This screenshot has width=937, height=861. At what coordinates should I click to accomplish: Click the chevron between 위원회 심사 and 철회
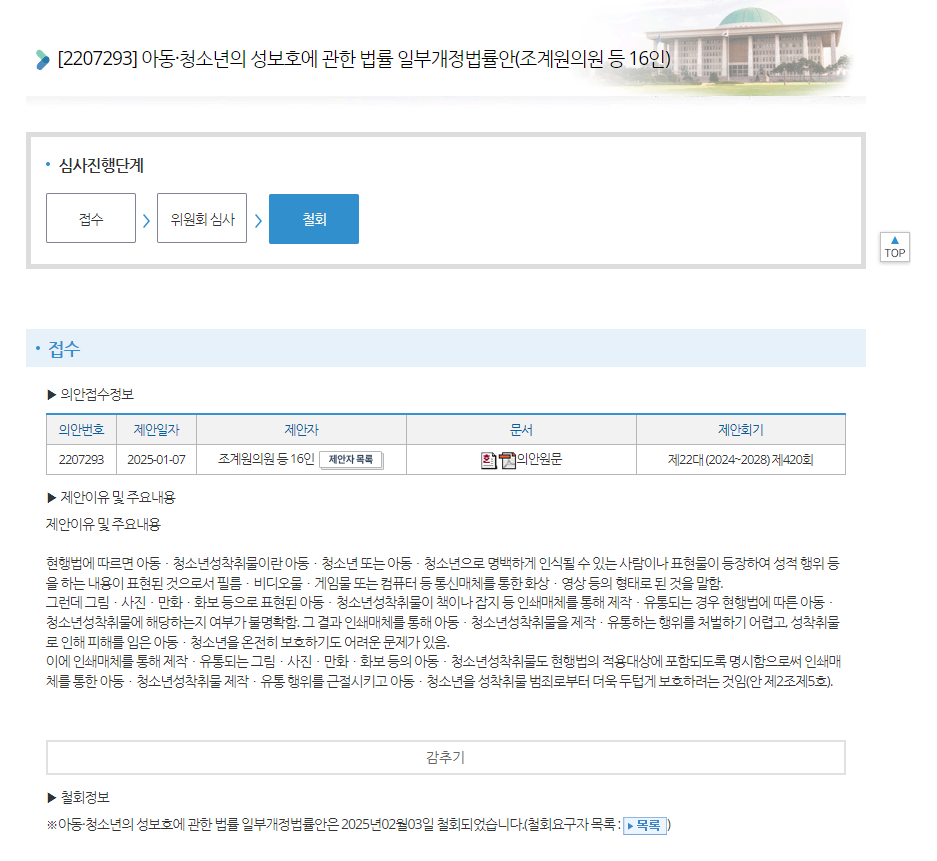click(x=258, y=220)
